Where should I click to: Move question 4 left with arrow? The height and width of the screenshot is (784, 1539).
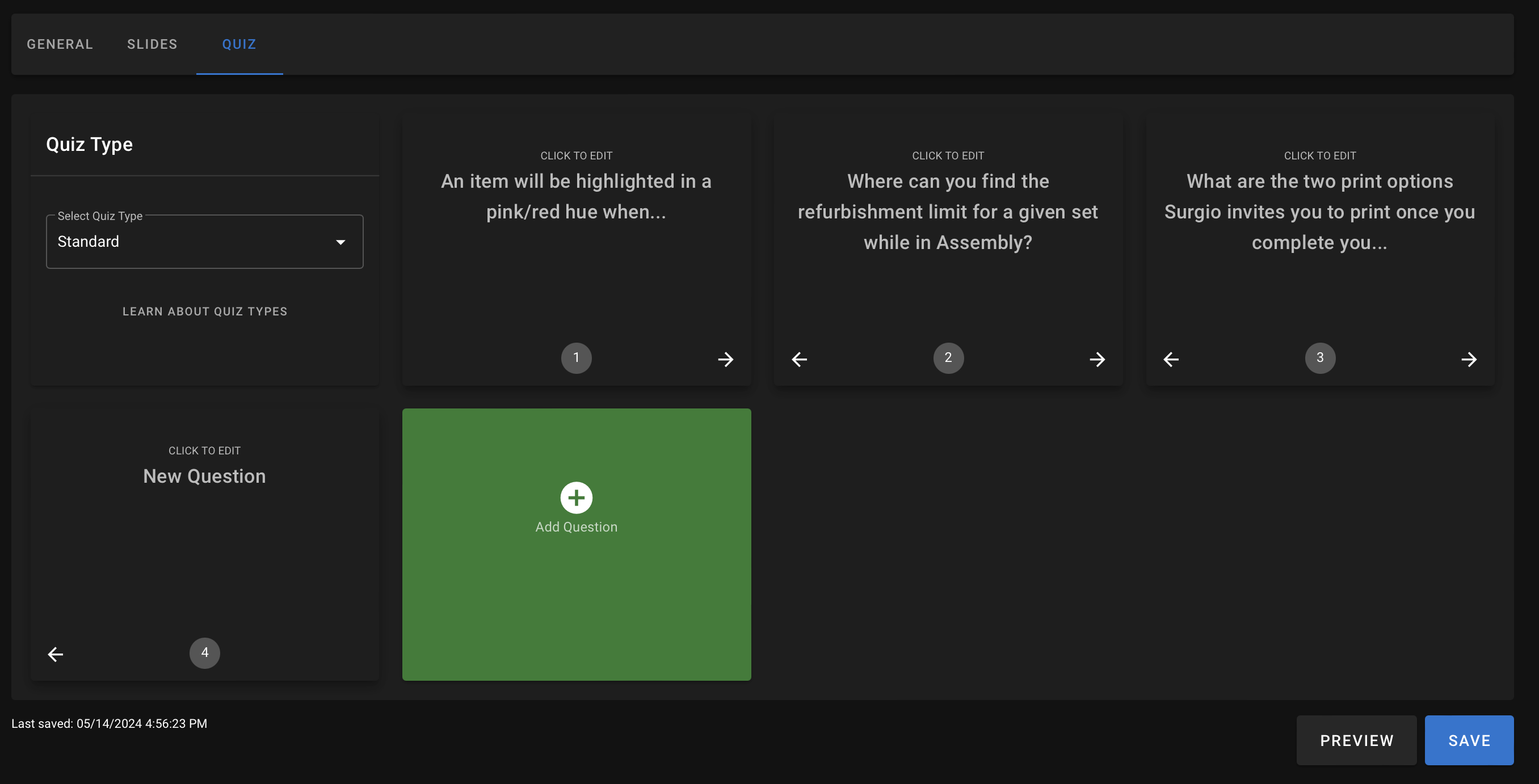click(56, 654)
